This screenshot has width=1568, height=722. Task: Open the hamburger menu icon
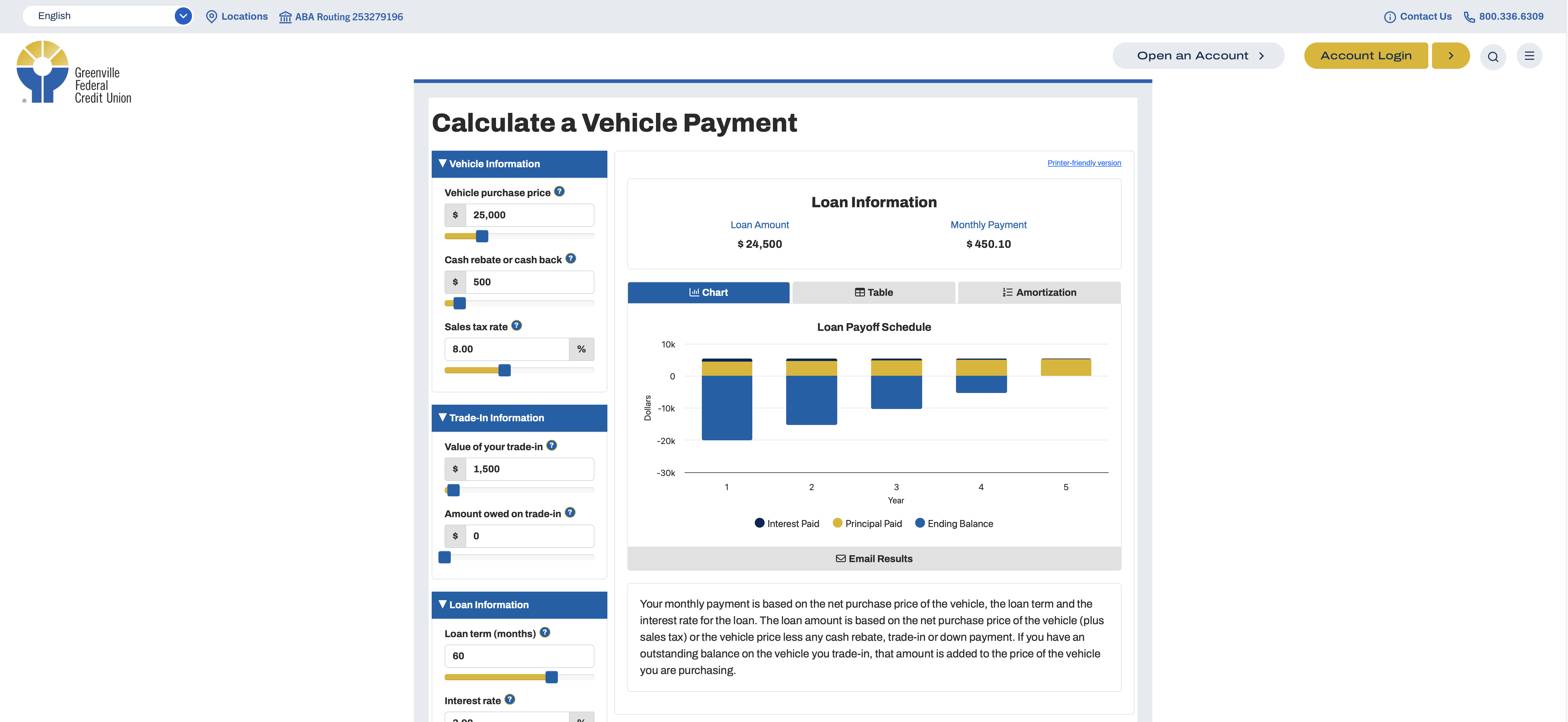pos(1529,56)
